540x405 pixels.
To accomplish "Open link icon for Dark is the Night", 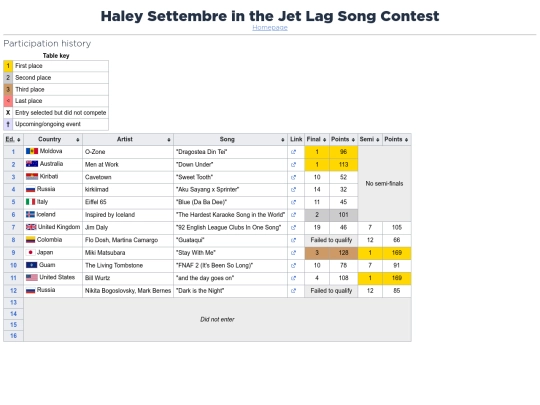I will [x=293, y=291].
